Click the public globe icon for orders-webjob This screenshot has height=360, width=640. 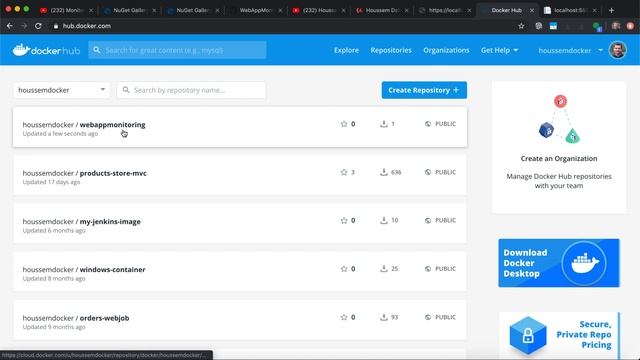(x=428, y=317)
